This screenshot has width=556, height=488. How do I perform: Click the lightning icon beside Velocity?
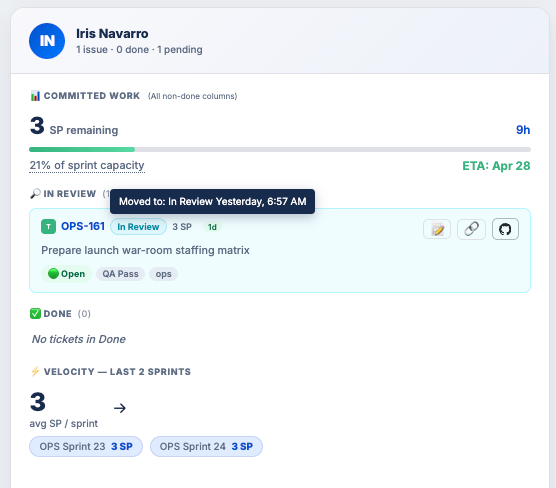pyautogui.click(x=35, y=372)
